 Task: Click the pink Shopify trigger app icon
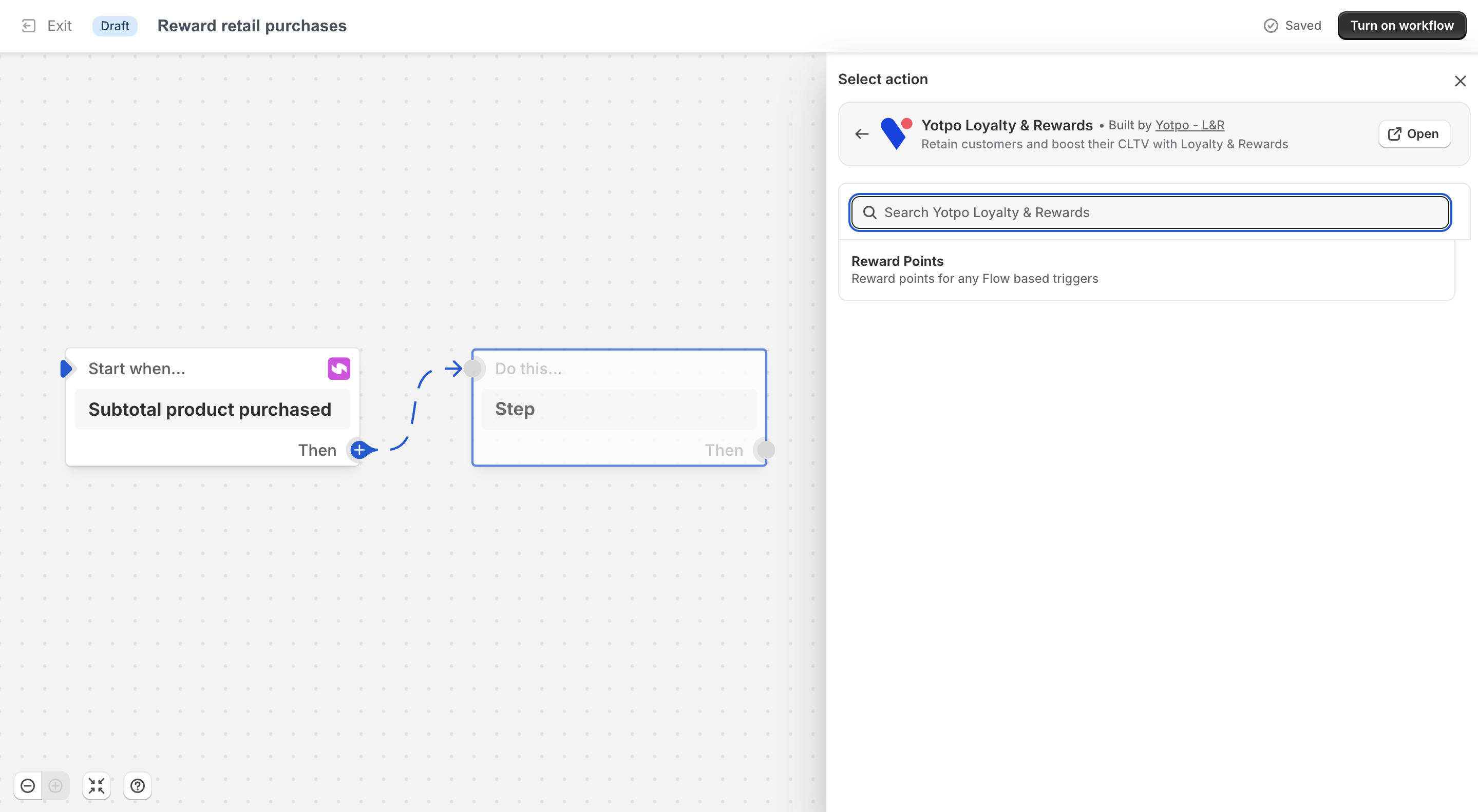point(338,369)
